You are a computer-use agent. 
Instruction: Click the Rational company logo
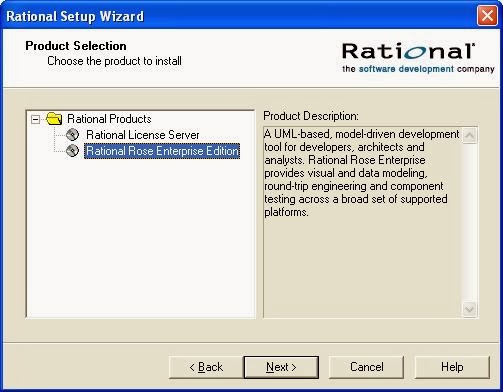pyautogui.click(x=418, y=58)
